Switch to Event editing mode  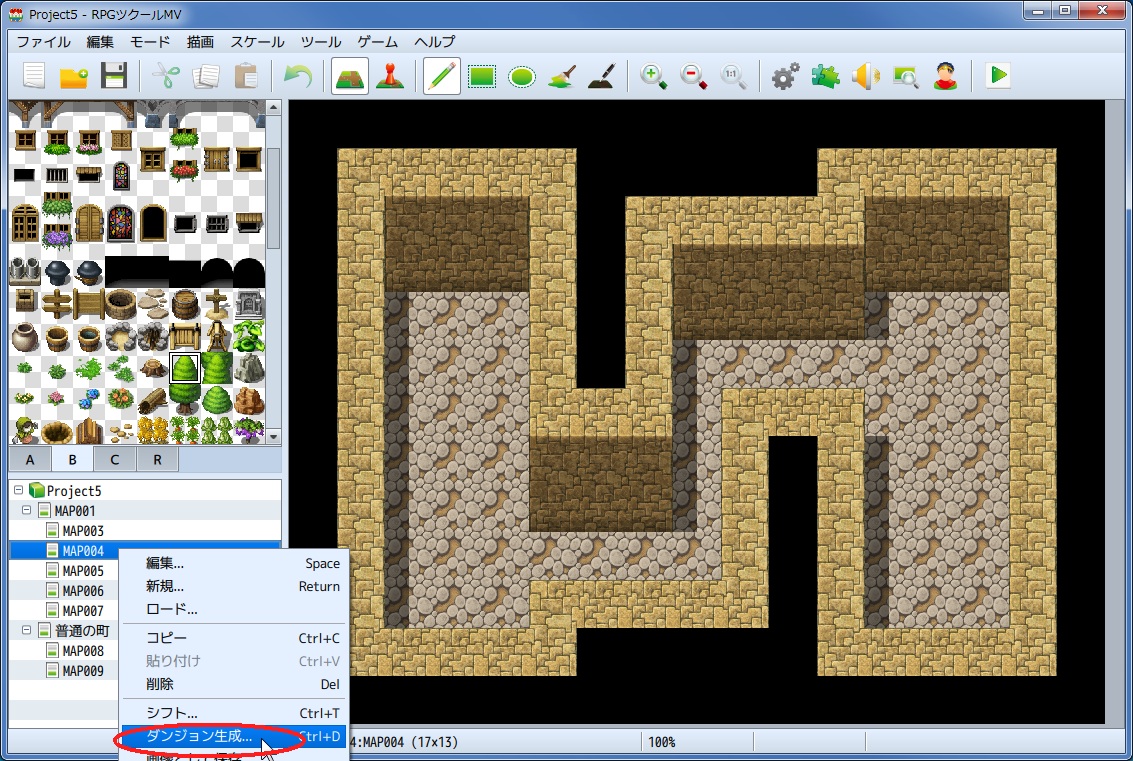tap(389, 76)
